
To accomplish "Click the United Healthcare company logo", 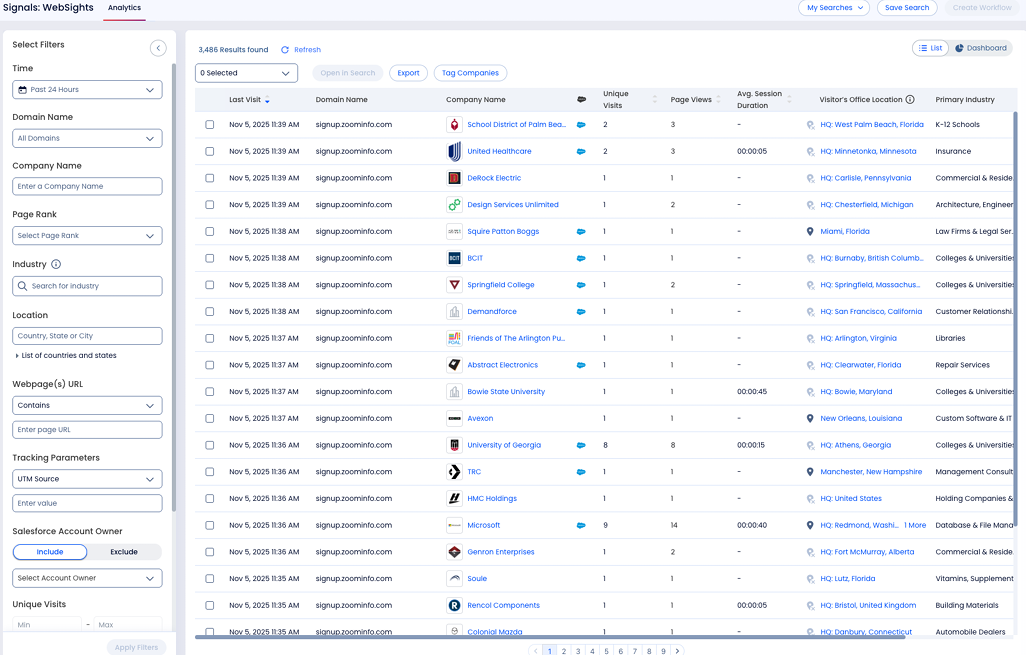I will (x=454, y=151).
